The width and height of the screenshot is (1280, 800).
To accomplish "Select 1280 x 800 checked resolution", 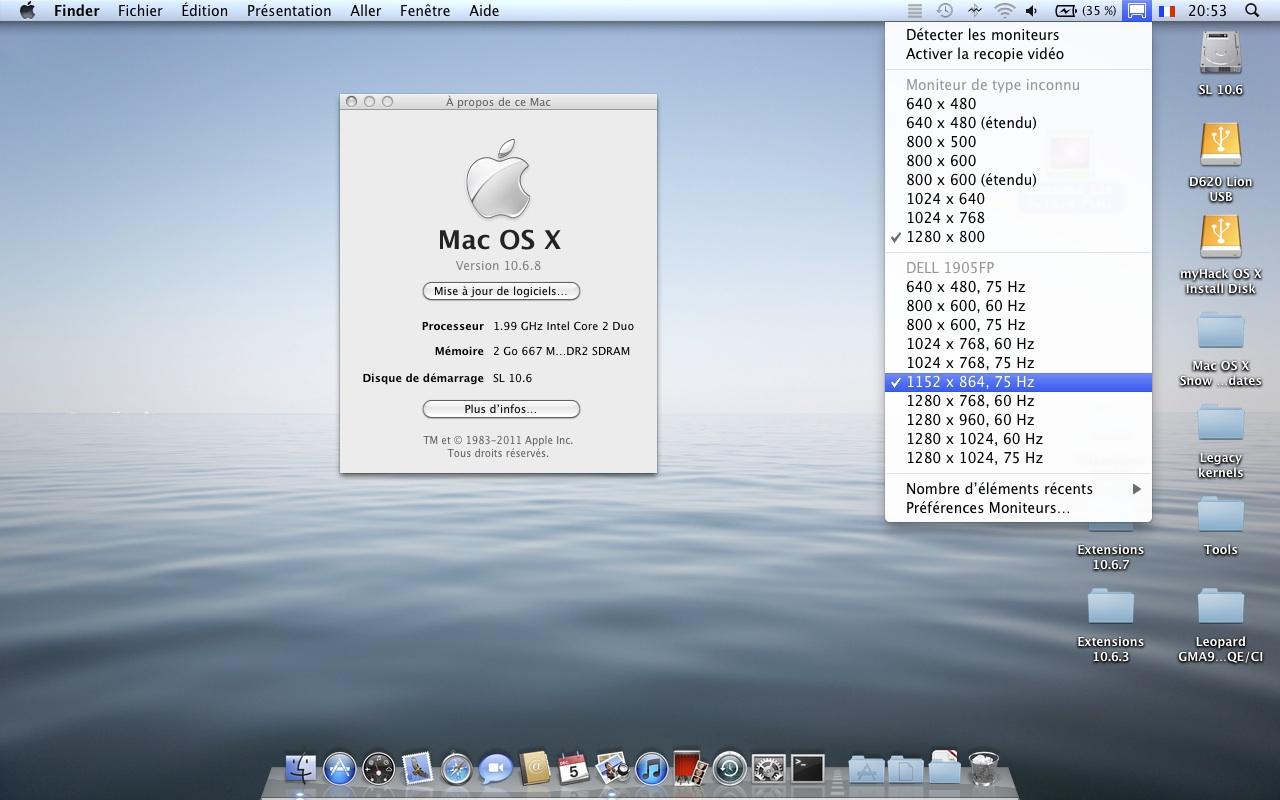I will pos(945,237).
